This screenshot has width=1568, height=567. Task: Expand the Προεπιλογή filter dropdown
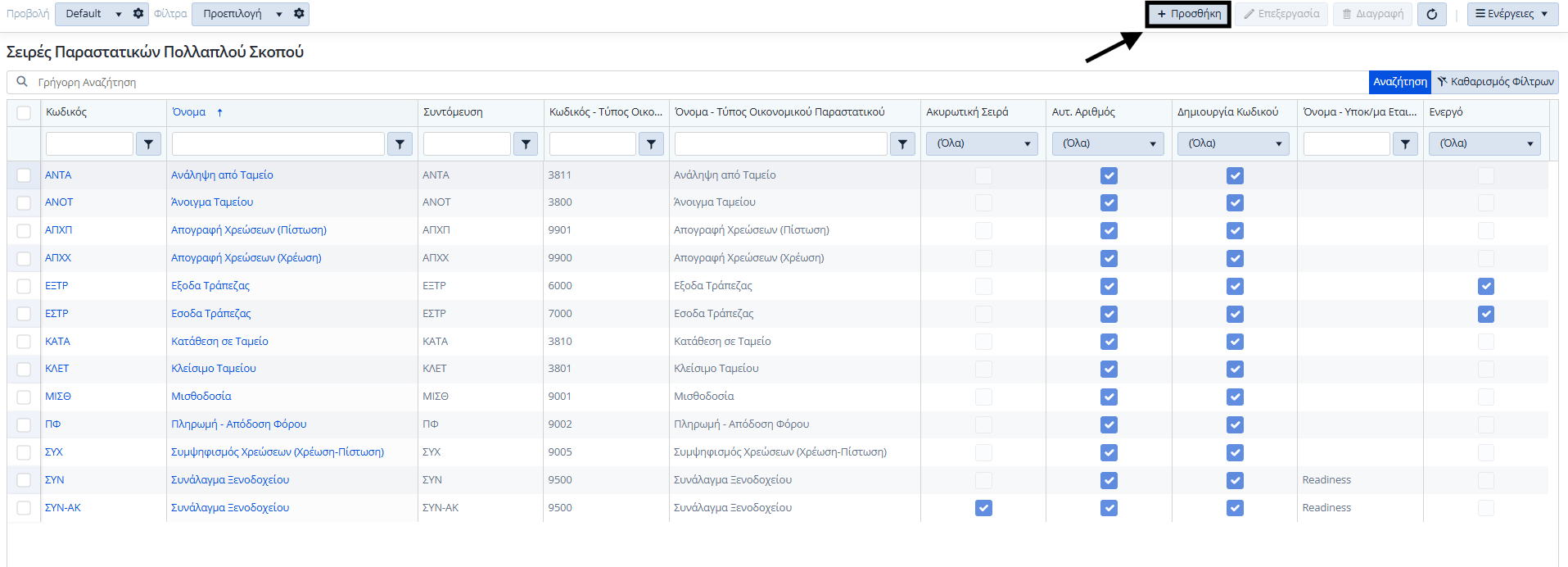pyautogui.click(x=279, y=14)
